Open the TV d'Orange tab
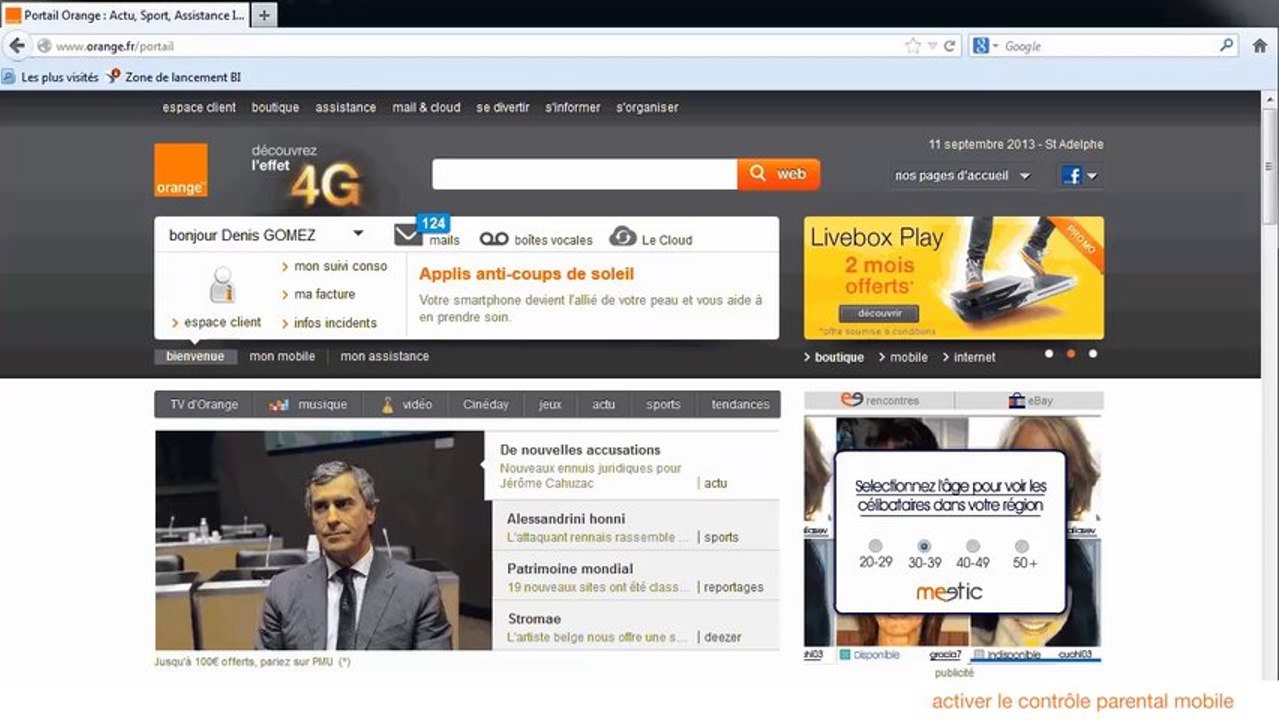This screenshot has width=1279, height=720. (204, 405)
